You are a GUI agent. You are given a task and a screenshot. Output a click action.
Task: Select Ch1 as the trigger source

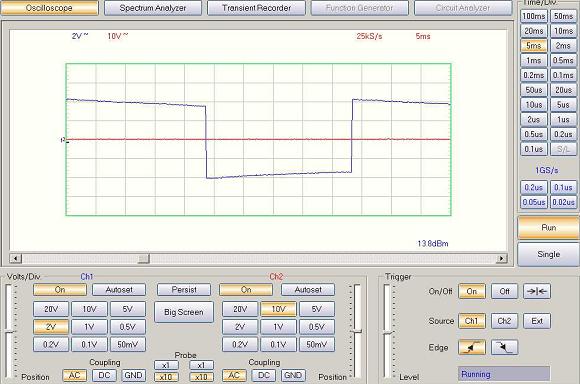coord(472,321)
